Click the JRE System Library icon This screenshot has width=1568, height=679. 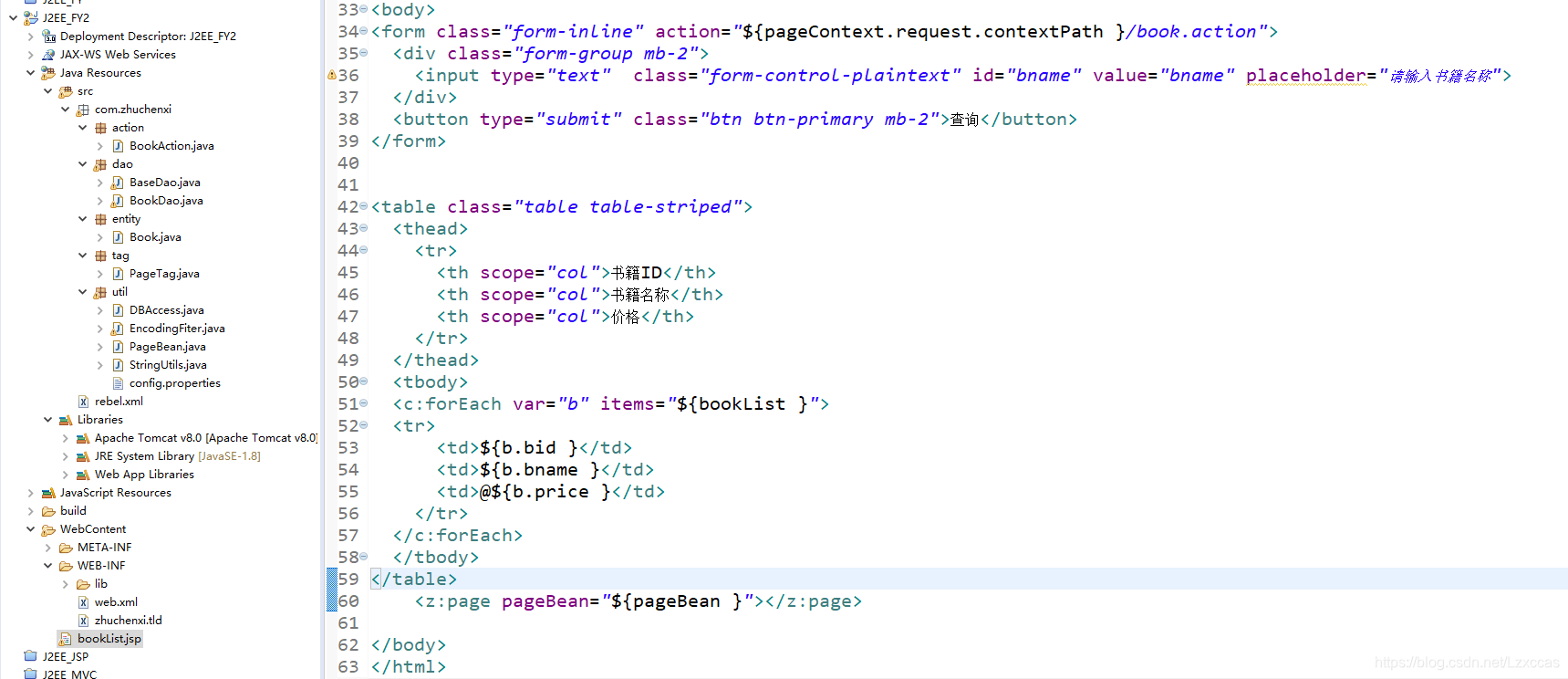pos(83,456)
